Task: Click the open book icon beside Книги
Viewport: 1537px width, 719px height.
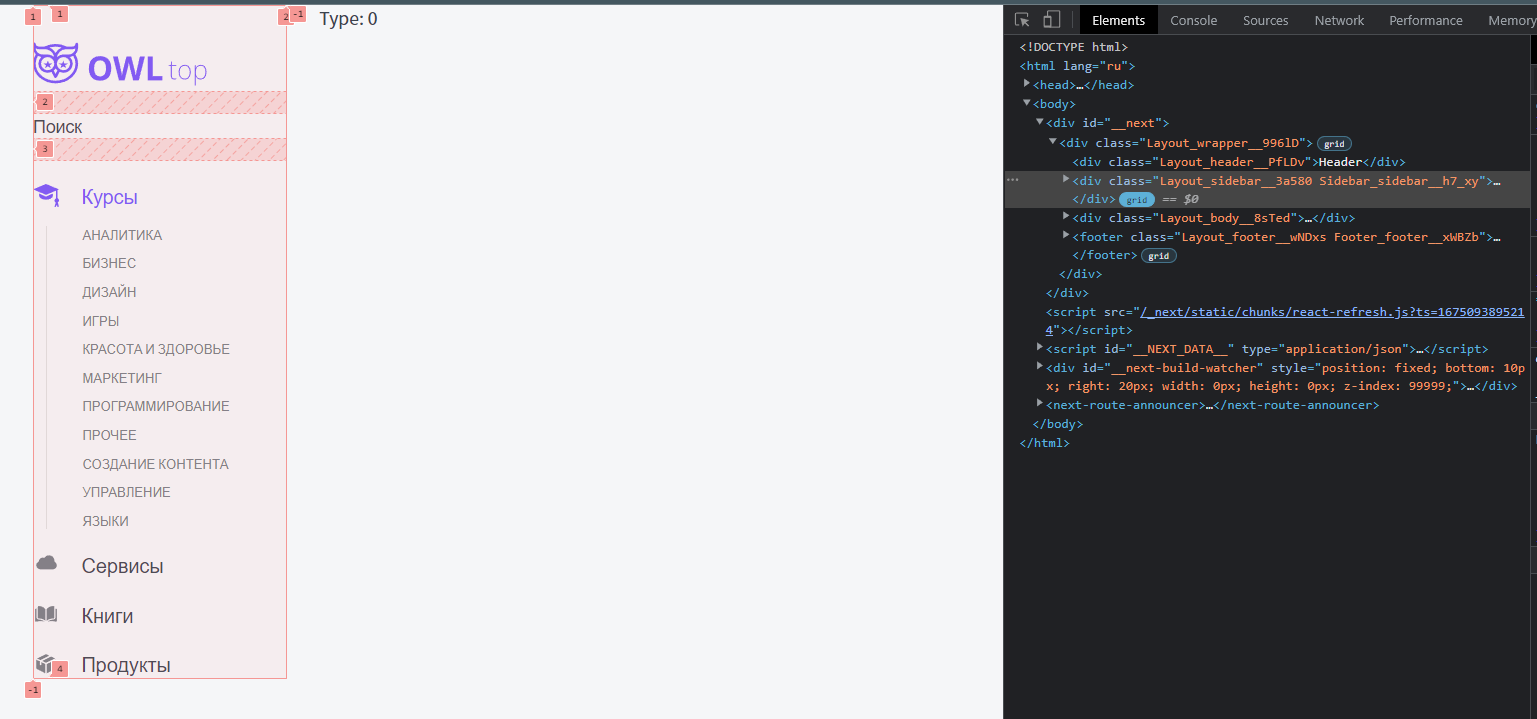Action: pyautogui.click(x=46, y=614)
